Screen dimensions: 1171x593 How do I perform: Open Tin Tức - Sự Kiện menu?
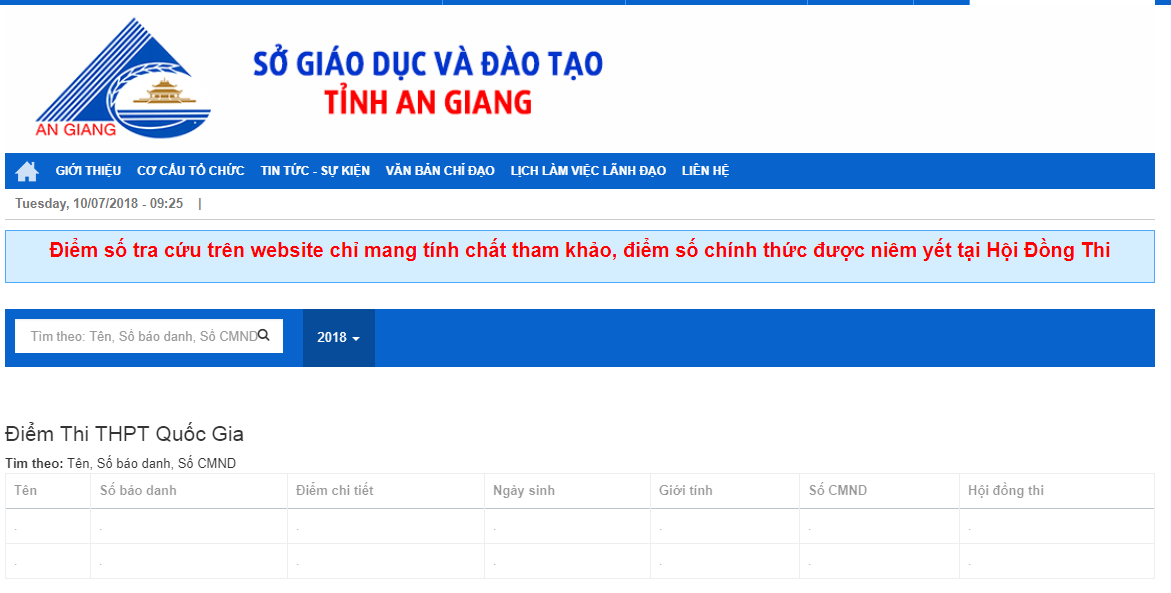[315, 171]
